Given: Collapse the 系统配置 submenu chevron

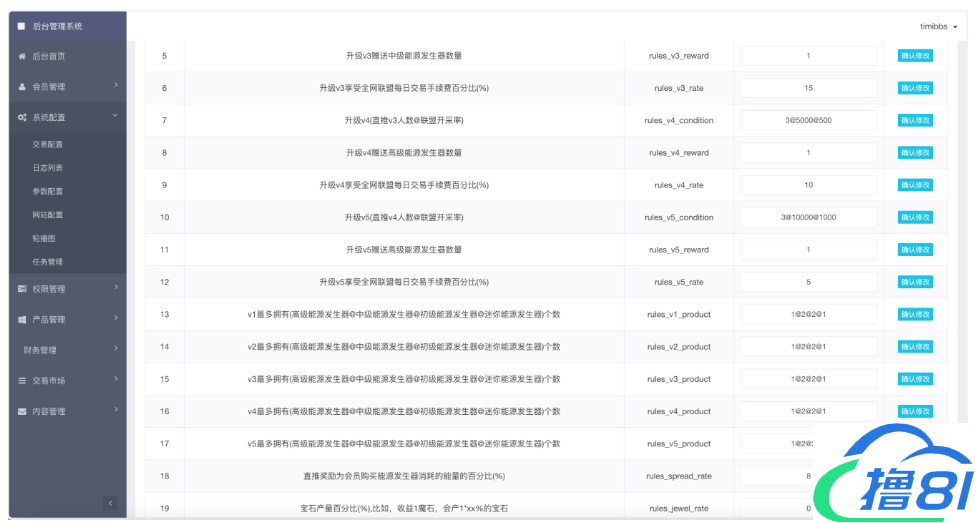Looking at the screenshot, I should point(116,116).
